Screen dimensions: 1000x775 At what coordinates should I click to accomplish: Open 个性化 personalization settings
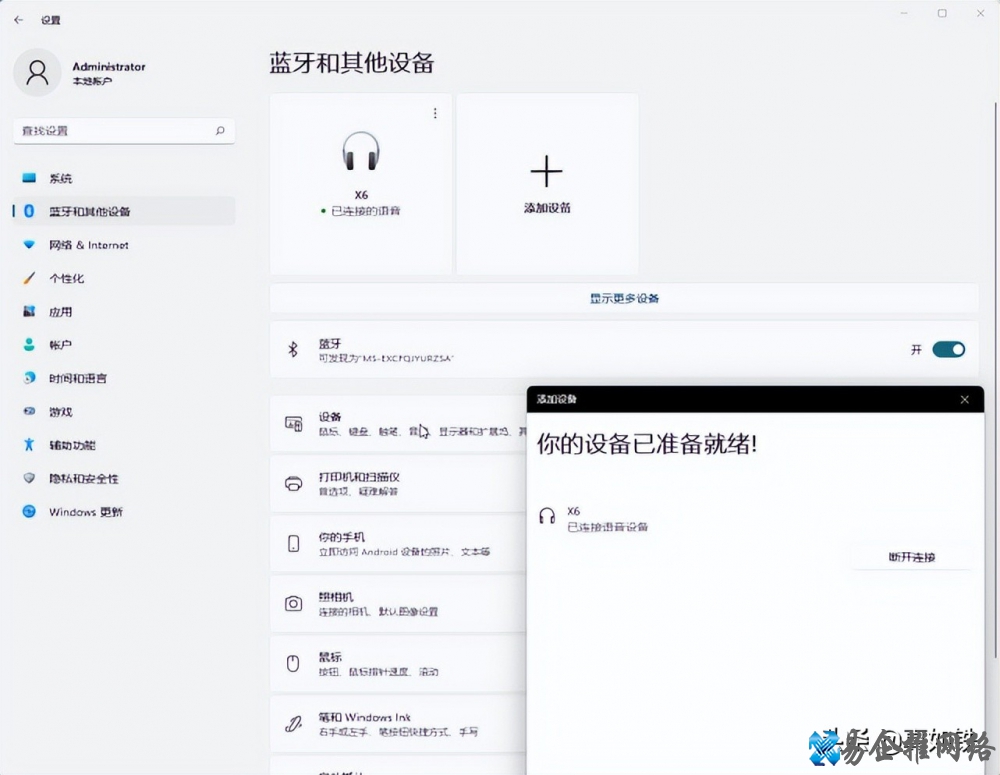coord(67,278)
